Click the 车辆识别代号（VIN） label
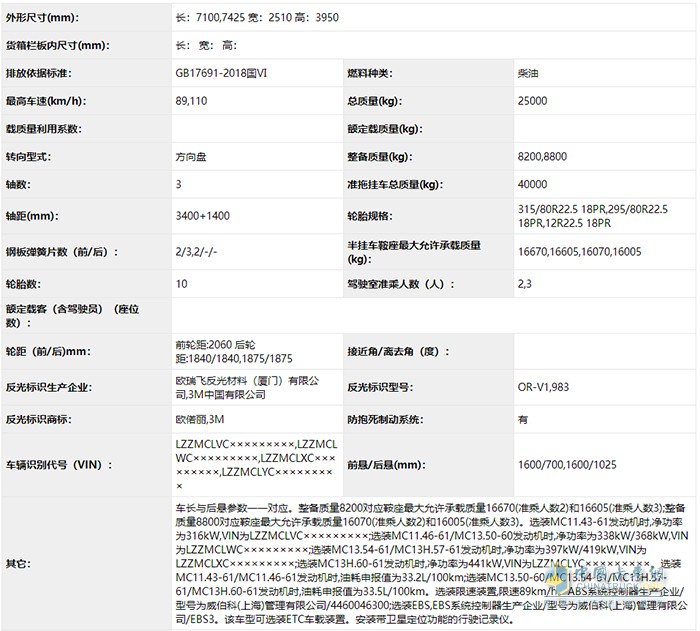700x631 pixels. pyautogui.click(x=58, y=465)
